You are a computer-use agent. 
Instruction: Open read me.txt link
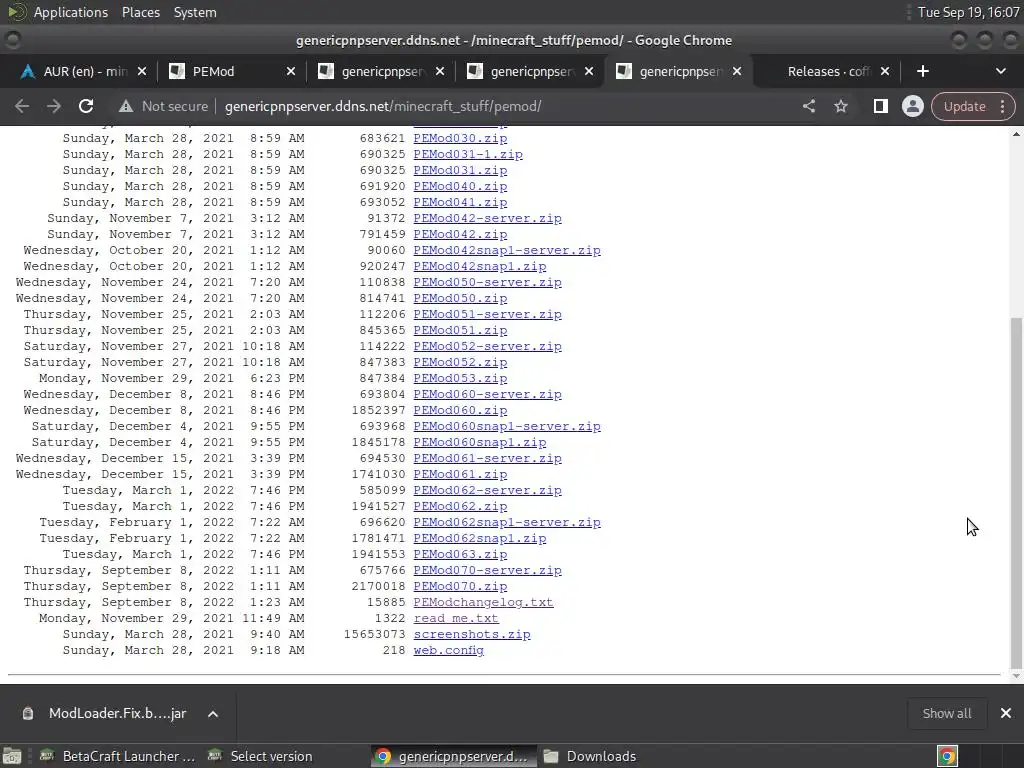(456, 618)
